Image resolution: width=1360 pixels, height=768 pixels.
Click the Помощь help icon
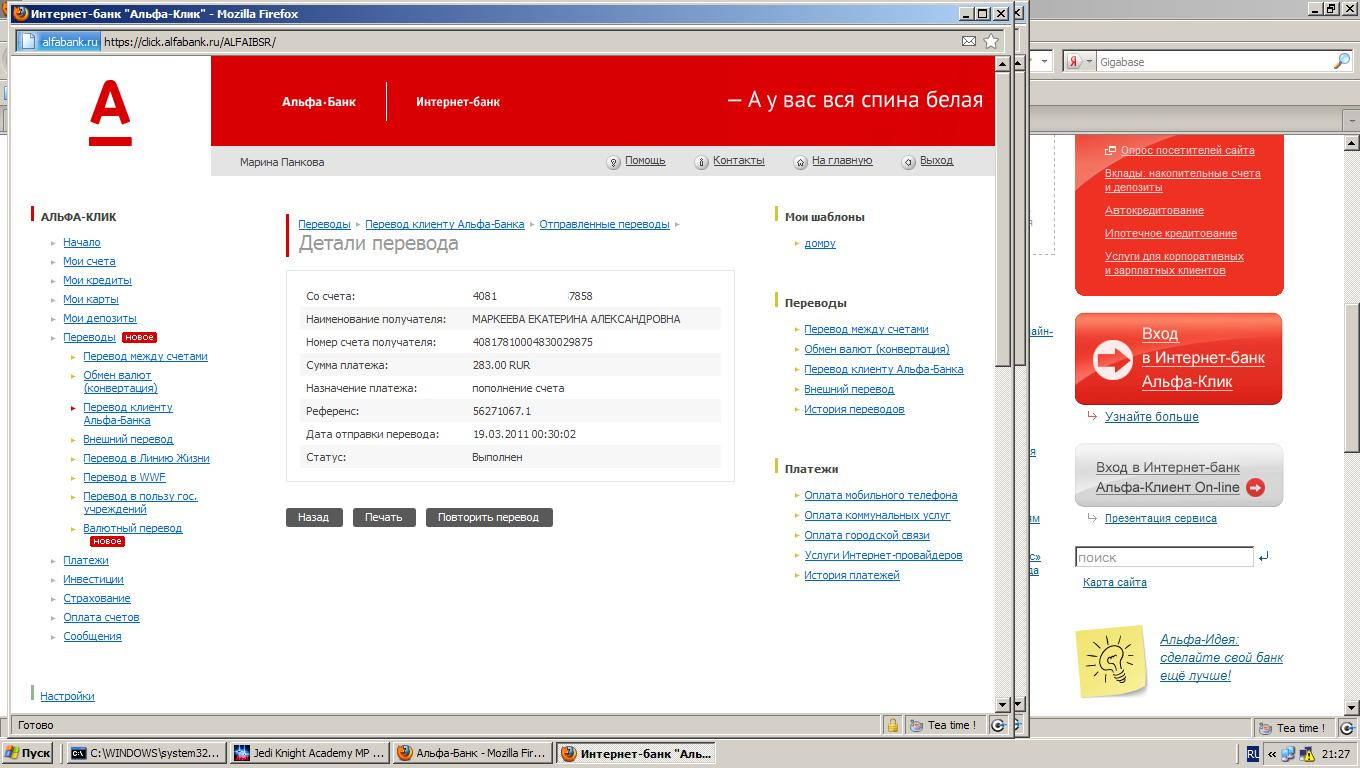[614, 162]
